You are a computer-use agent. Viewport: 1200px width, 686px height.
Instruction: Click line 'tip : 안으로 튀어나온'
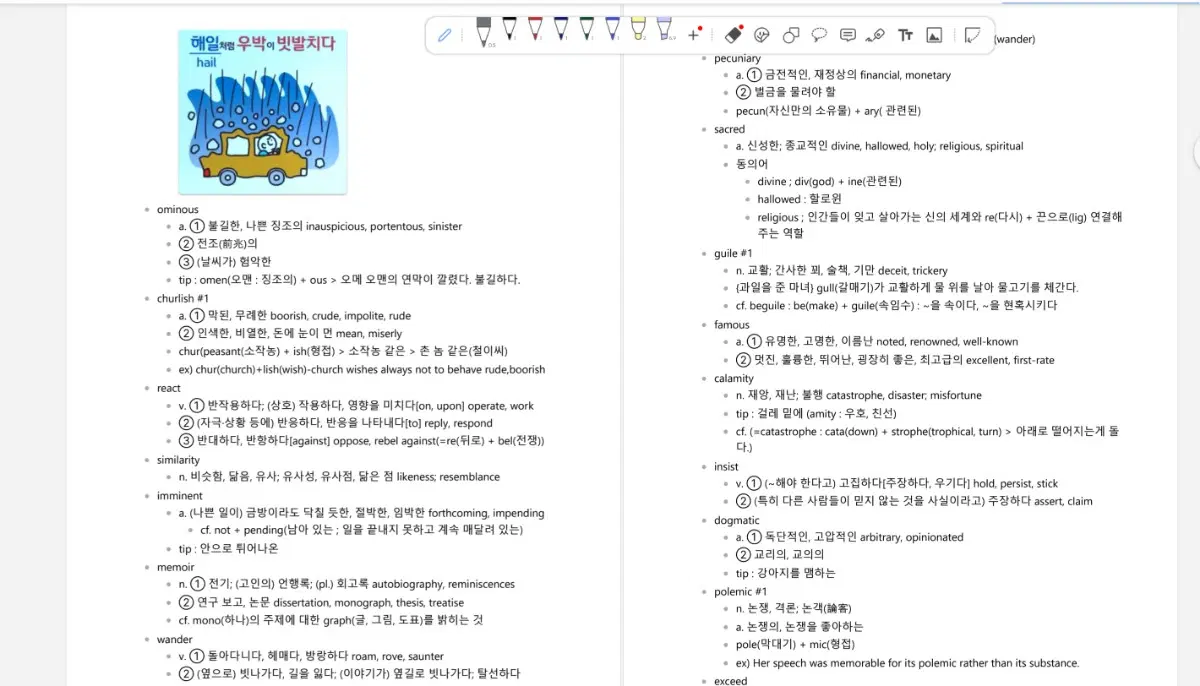point(229,549)
